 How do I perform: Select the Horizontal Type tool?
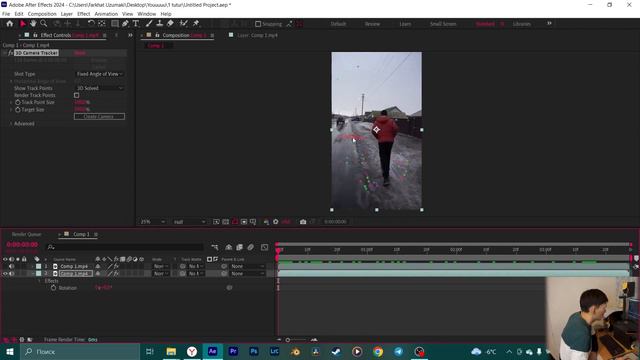click(136, 24)
